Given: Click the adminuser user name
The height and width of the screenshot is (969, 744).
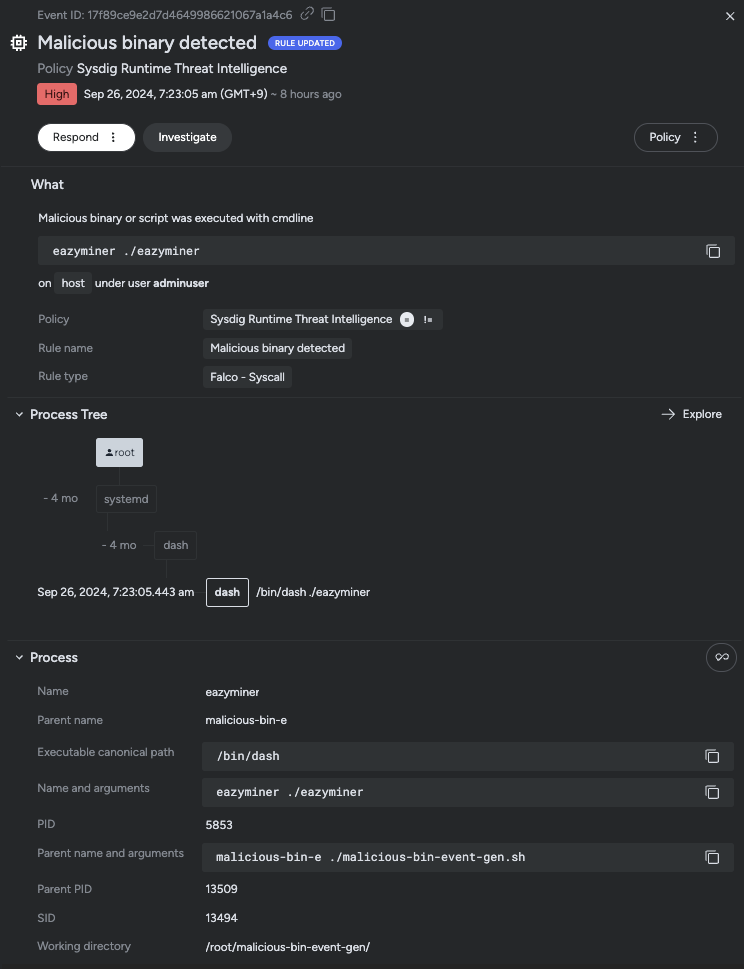Looking at the screenshot, I should pos(181,283).
